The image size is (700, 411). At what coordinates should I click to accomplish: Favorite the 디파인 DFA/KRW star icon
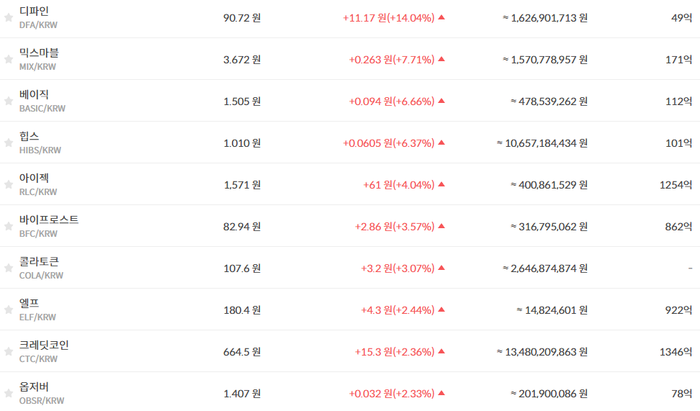click(8, 18)
